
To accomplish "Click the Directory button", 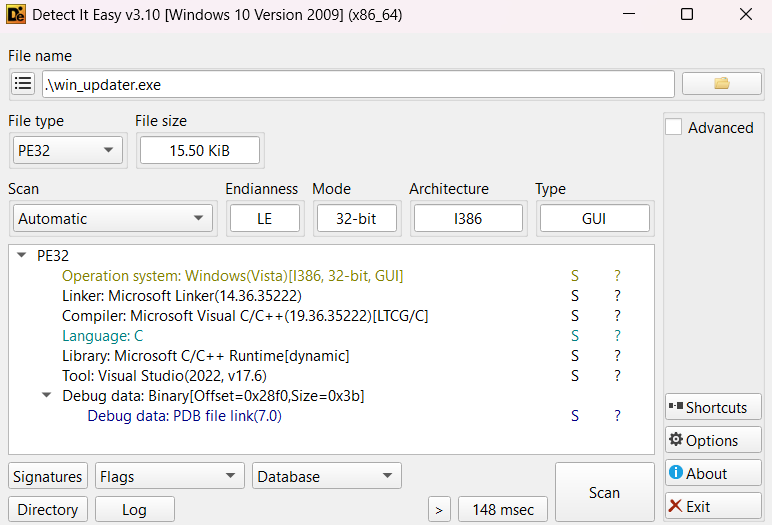I will [x=48, y=510].
